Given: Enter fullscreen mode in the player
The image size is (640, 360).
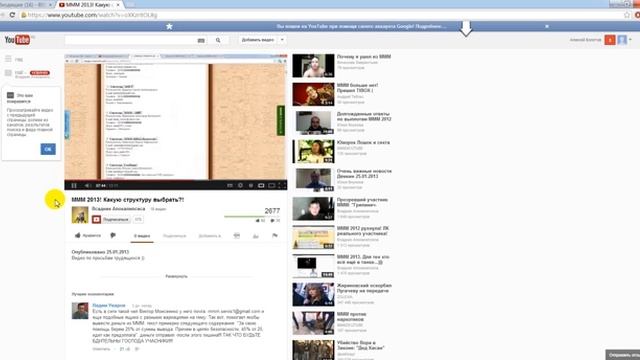Looking at the screenshot, I should tap(282, 186).
